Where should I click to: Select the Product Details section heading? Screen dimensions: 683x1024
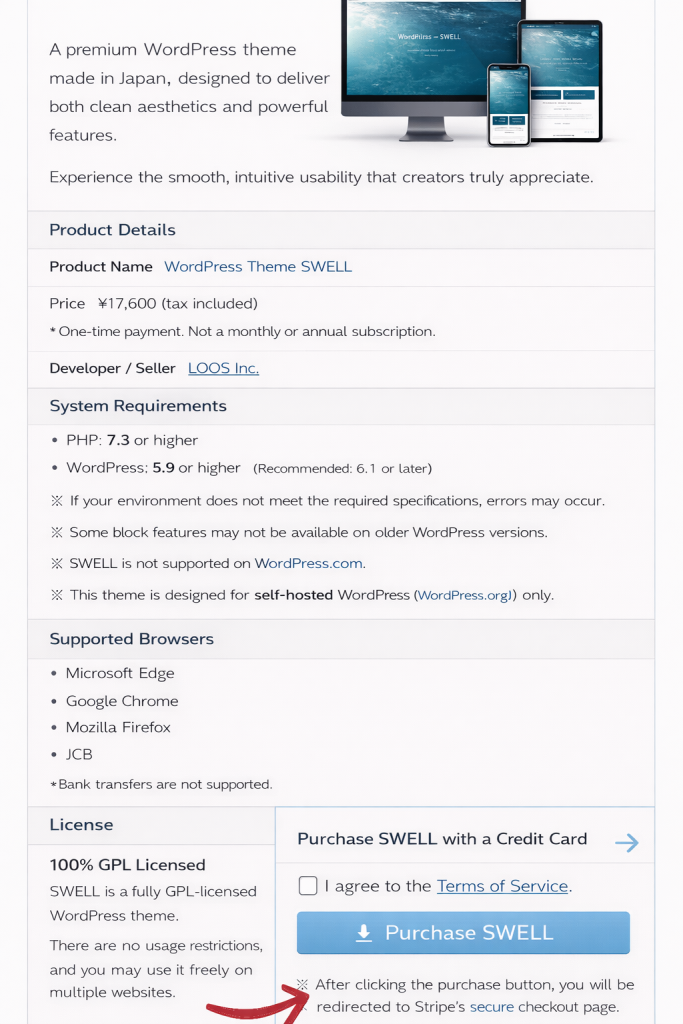(112, 230)
